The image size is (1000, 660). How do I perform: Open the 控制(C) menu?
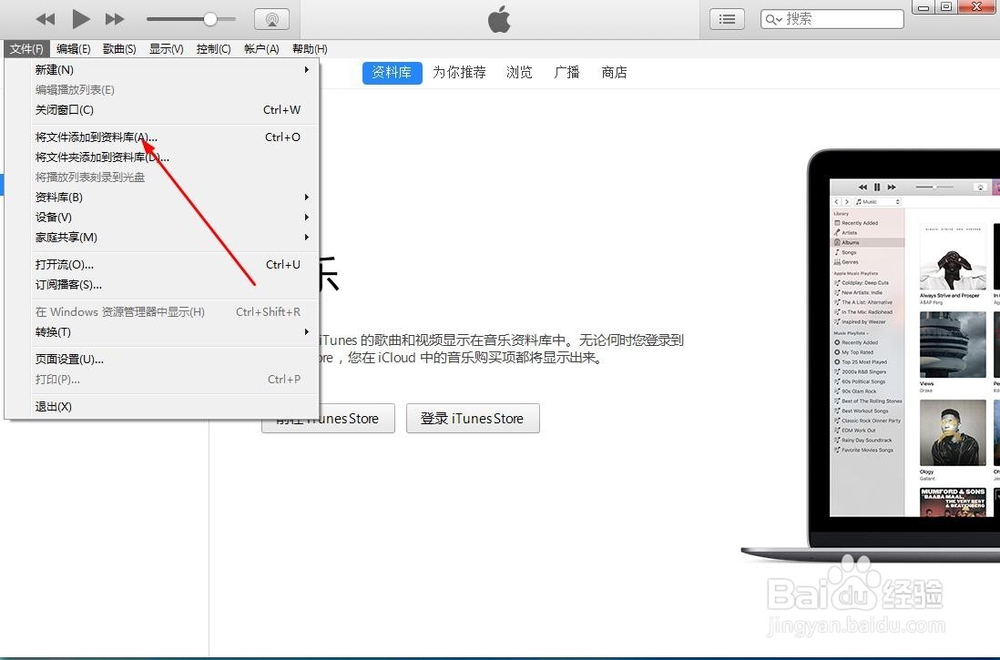click(214, 48)
